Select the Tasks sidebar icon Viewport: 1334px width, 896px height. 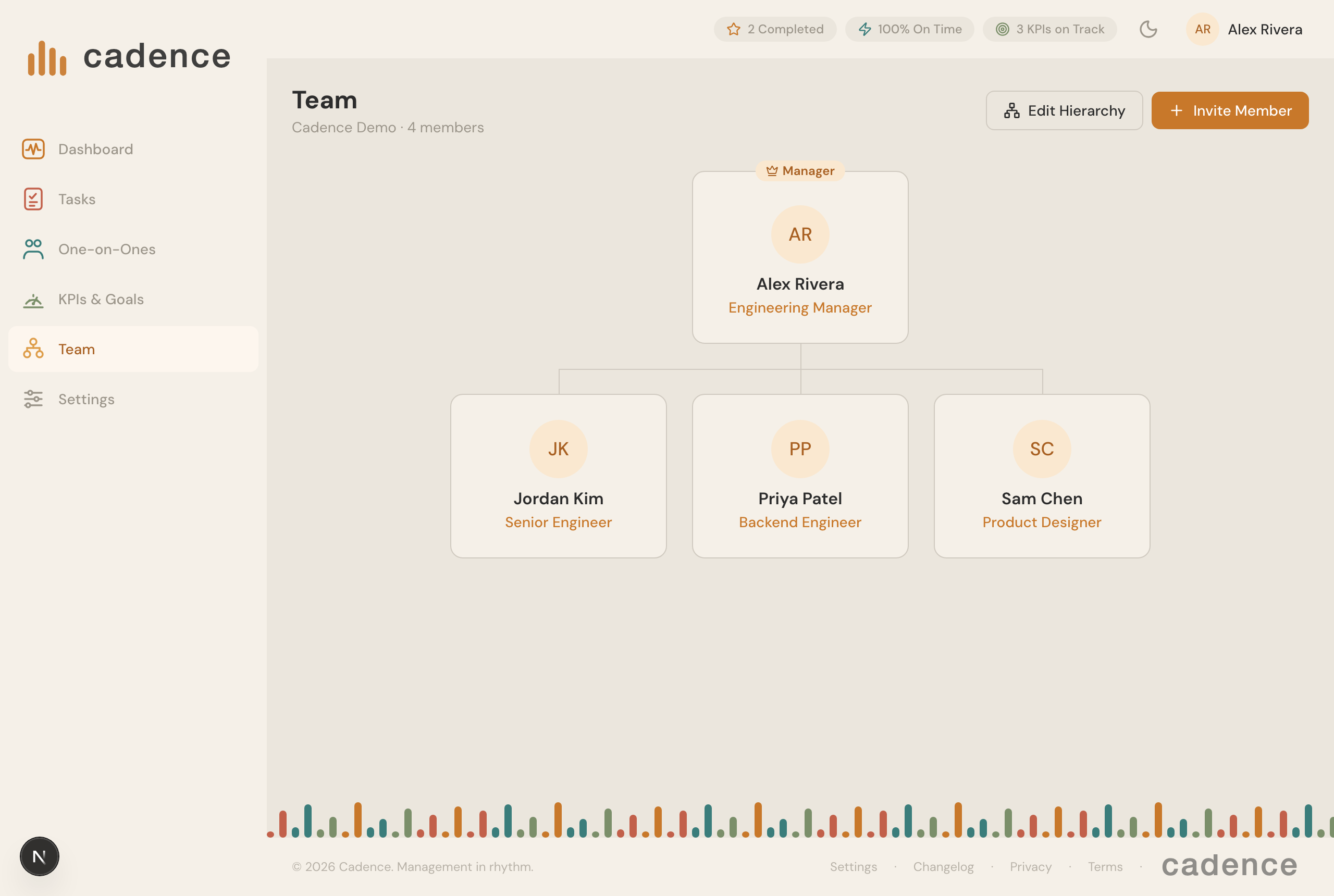[x=33, y=199]
